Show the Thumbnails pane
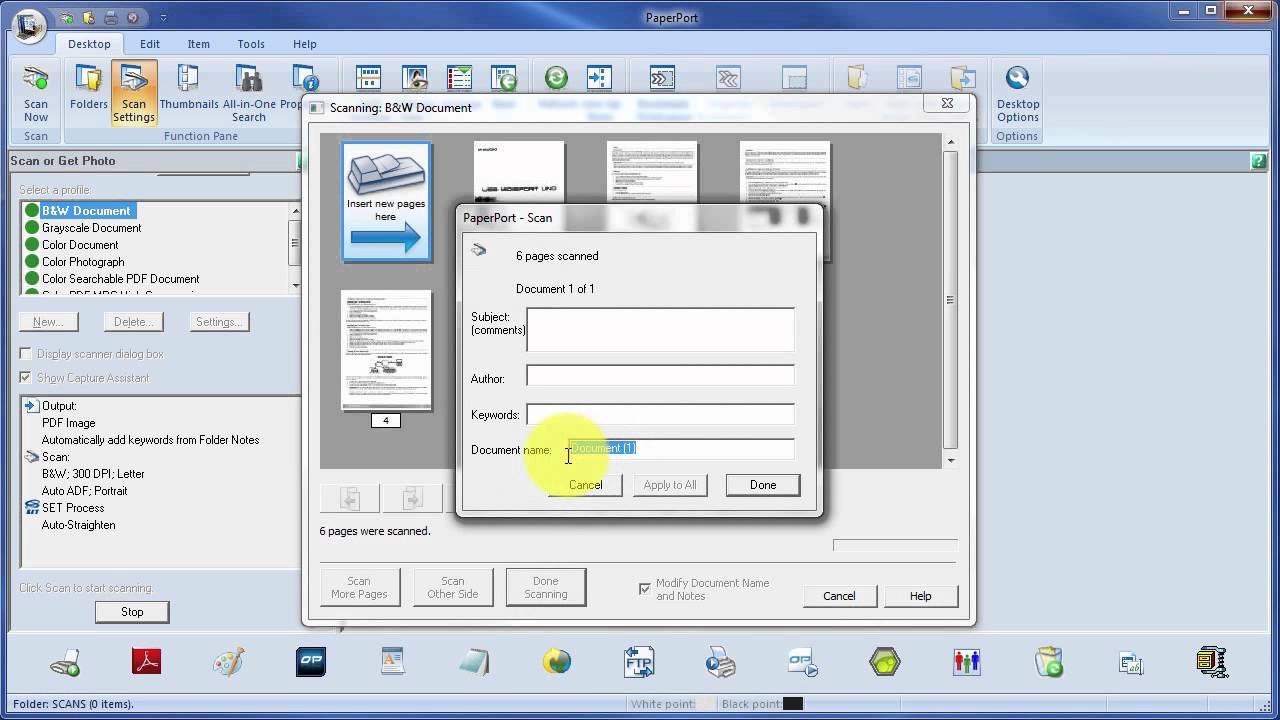 coord(189,87)
